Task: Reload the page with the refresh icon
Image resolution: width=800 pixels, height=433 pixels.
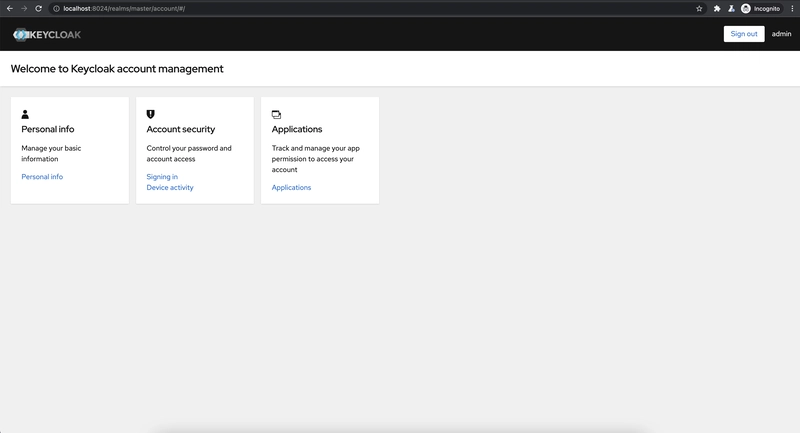Action: pyautogui.click(x=38, y=8)
